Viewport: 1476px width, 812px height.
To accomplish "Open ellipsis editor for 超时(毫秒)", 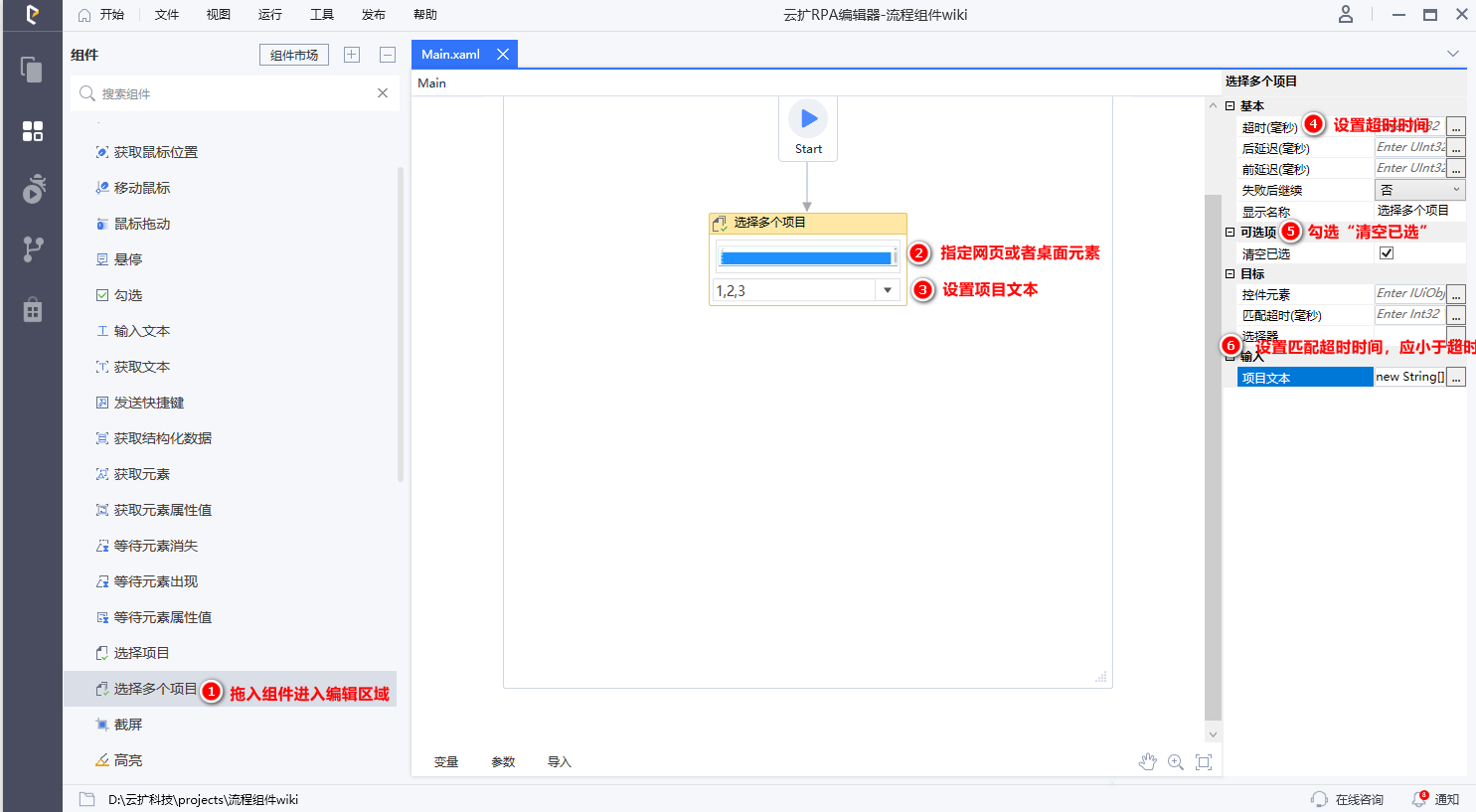I will tap(1455, 126).
